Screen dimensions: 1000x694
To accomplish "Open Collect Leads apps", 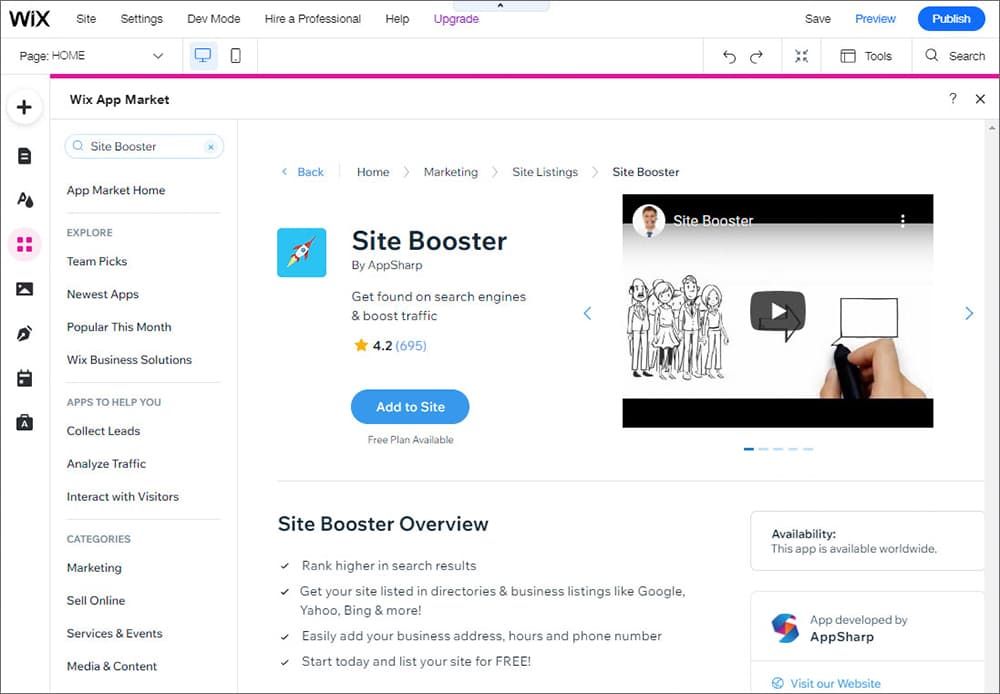I will (103, 431).
